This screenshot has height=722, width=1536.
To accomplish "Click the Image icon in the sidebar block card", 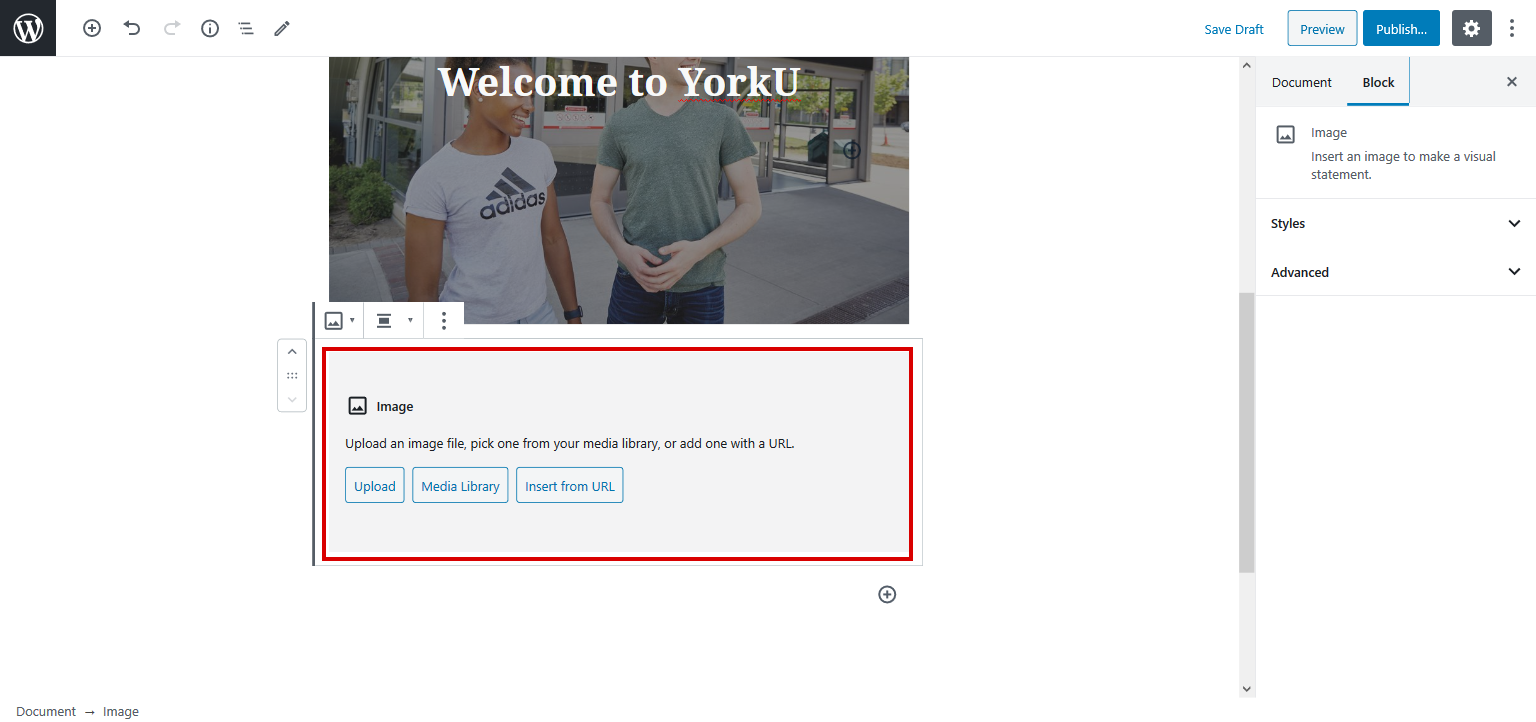I will pos(1286,135).
